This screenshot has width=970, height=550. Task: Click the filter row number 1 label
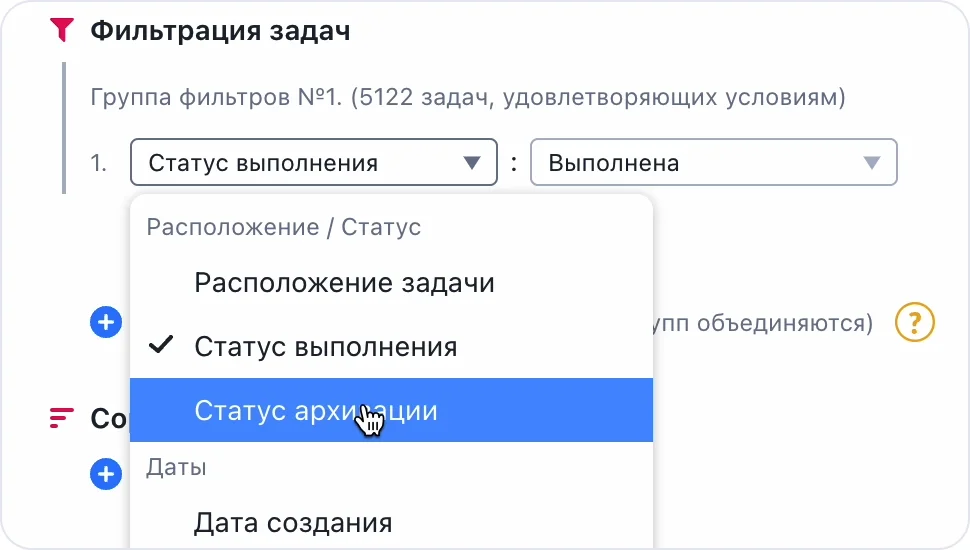point(98,163)
